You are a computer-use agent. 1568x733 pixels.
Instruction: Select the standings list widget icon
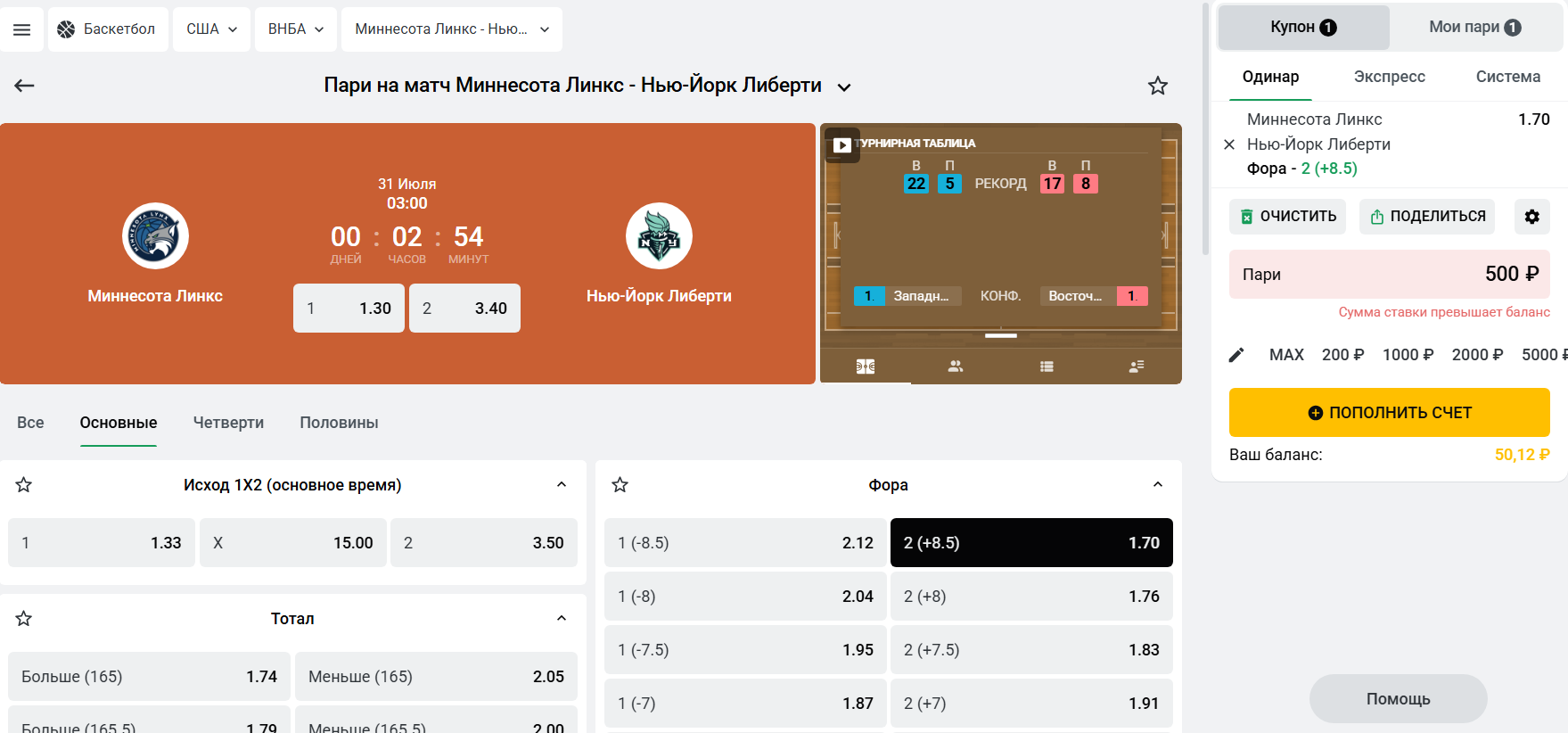(1047, 366)
